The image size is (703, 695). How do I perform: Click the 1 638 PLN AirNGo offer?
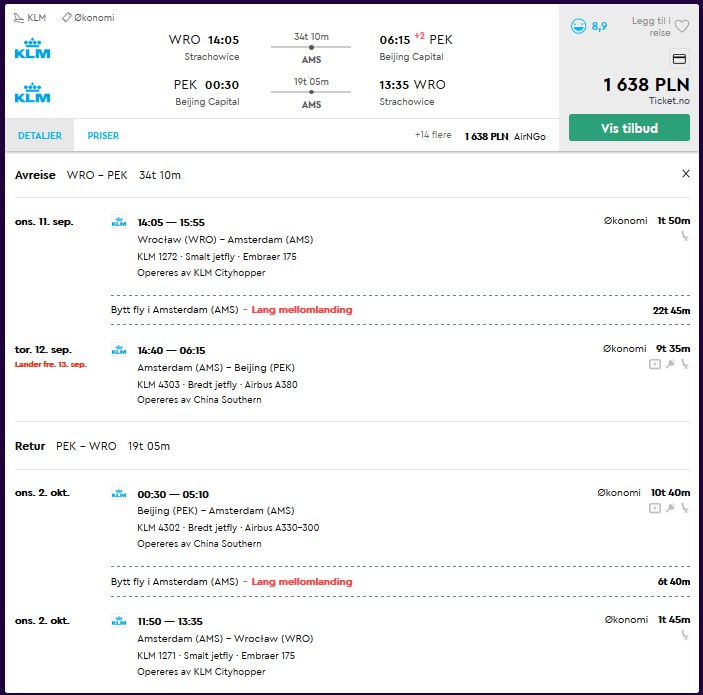coord(505,136)
